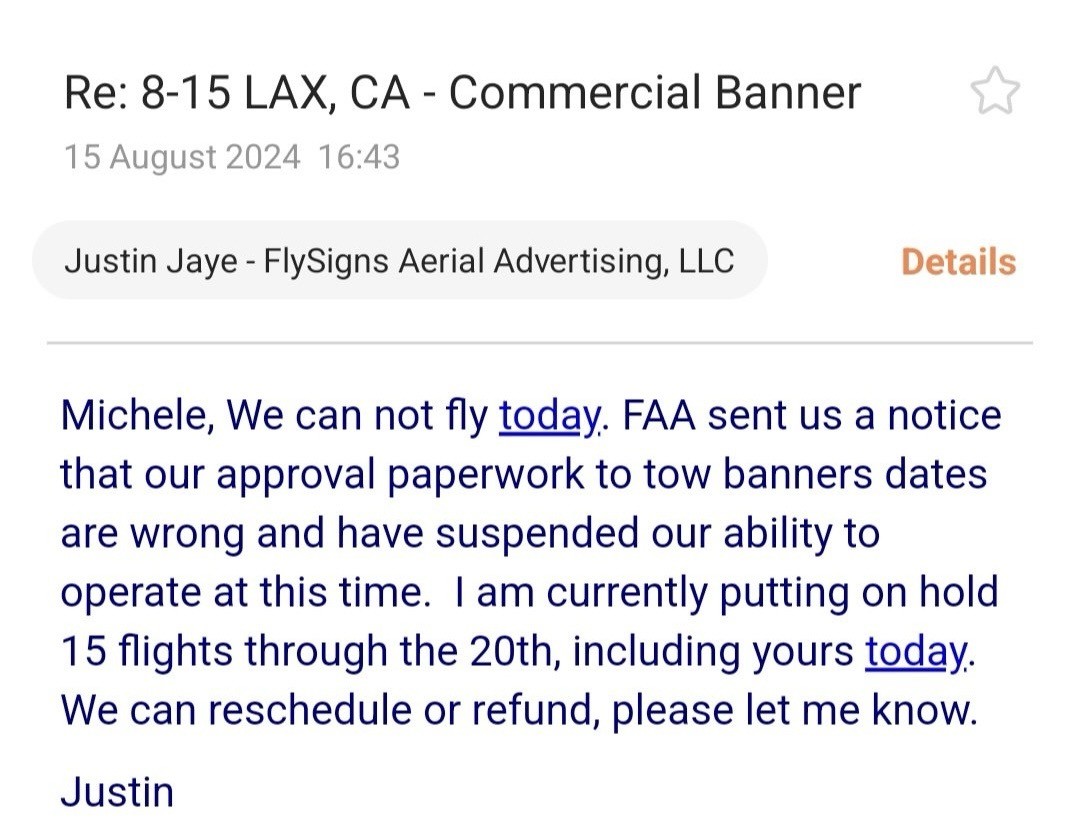Click the horizontal divider below the sender
The height and width of the screenshot is (830, 1080).
click(539, 342)
